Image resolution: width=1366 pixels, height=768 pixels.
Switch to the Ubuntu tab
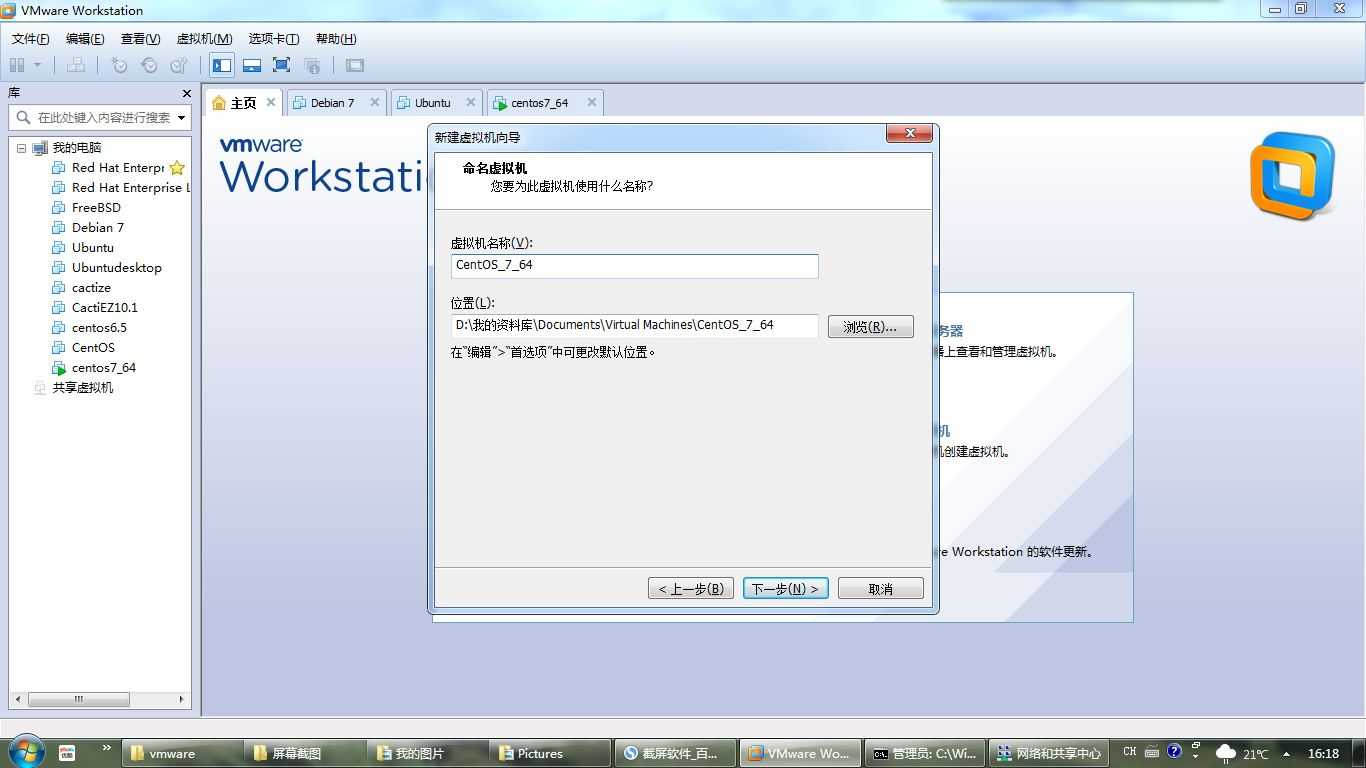[433, 103]
